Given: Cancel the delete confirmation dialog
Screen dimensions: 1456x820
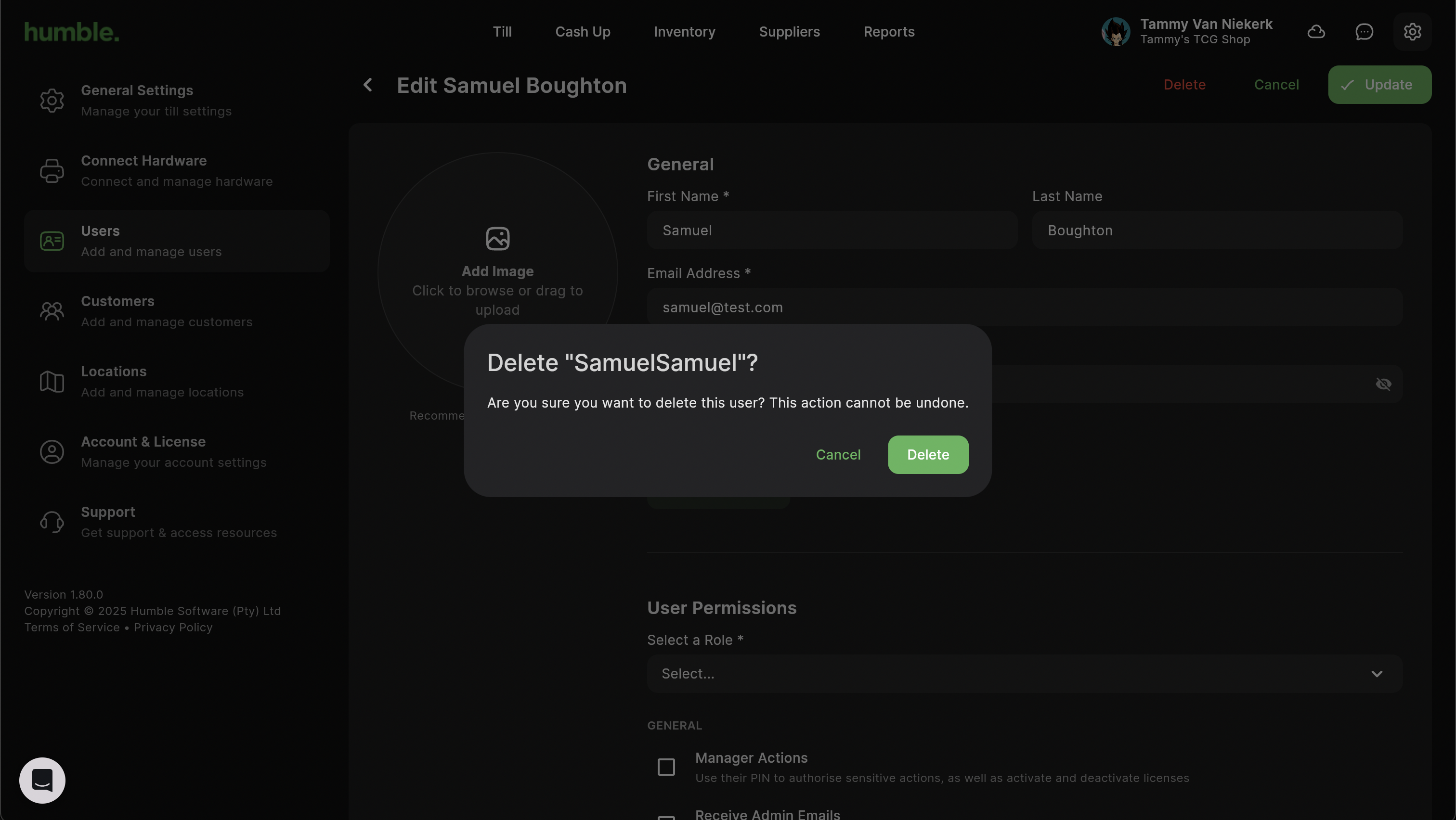Looking at the screenshot, I should point(838,455).
